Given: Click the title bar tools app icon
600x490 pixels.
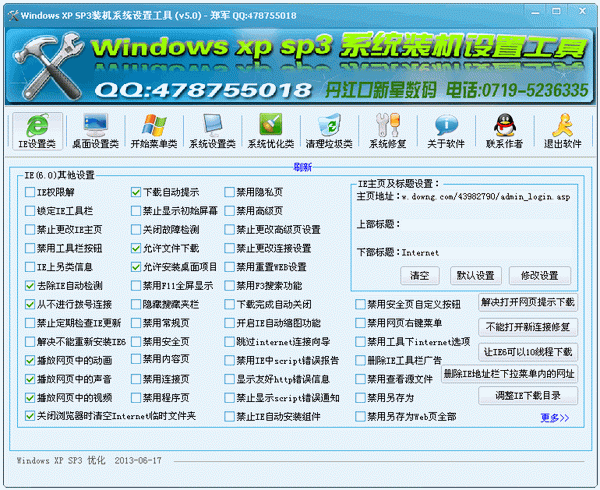Looking at the screenshot, I should 13,15.
